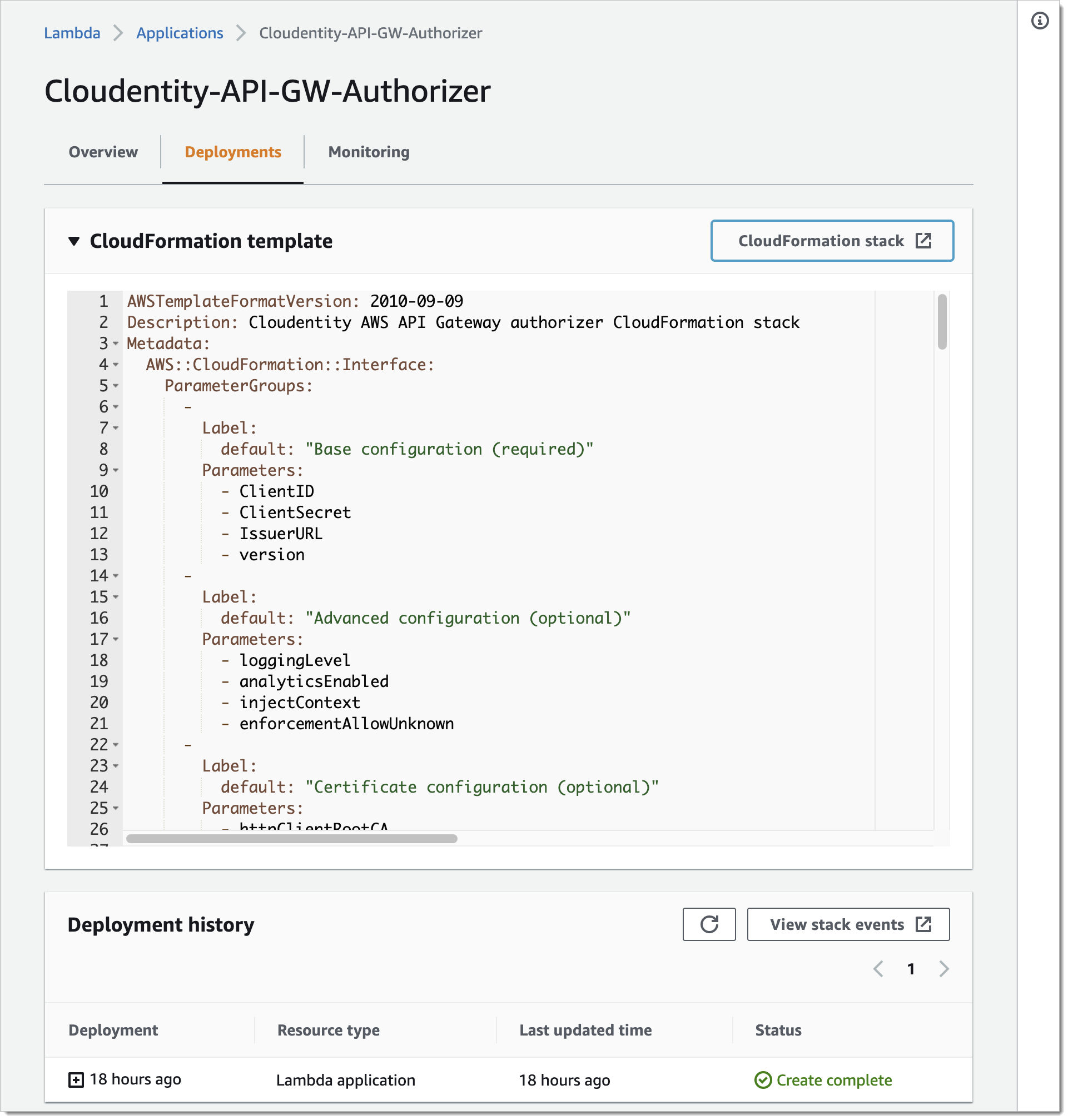Go to next page of deployment history
This screenshot has width=1068, height=1120.
tap(943, 969)
